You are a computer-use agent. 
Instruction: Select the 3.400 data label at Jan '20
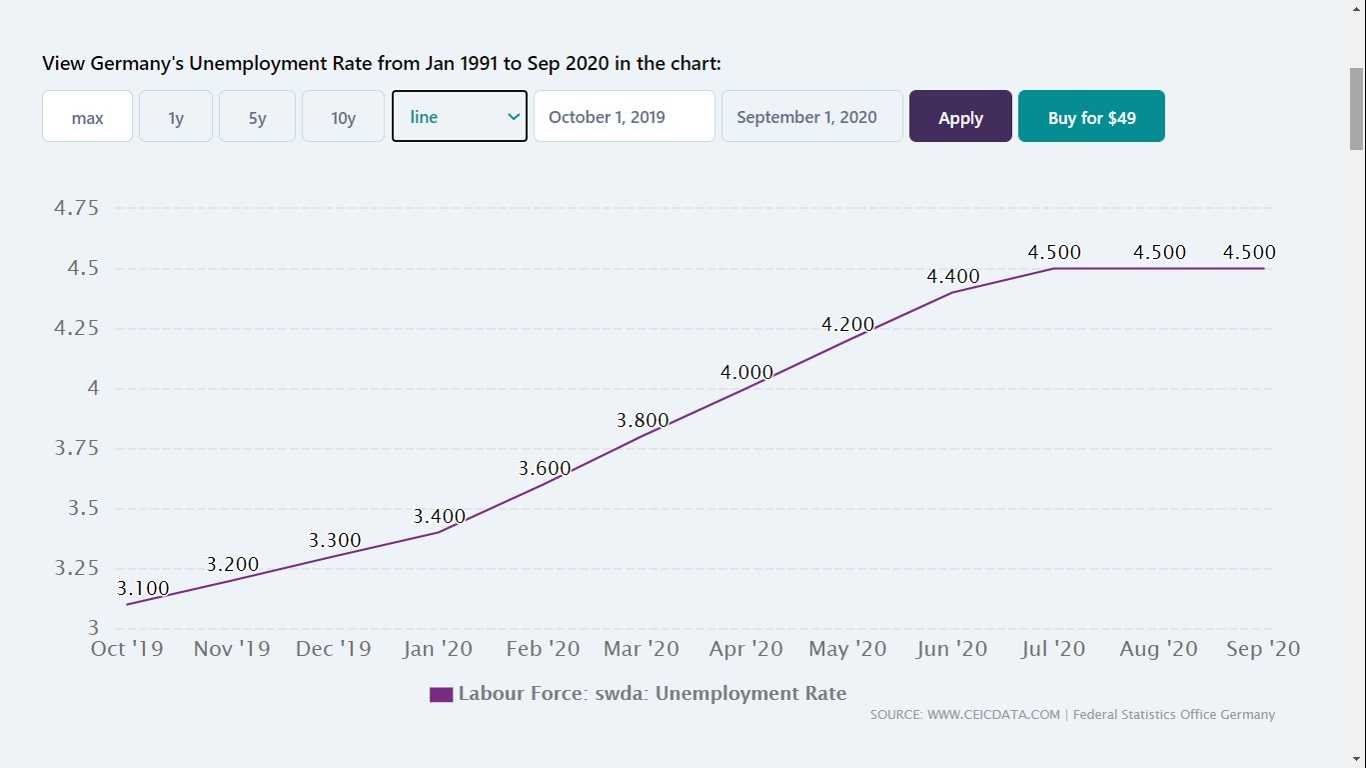(439, 516)
